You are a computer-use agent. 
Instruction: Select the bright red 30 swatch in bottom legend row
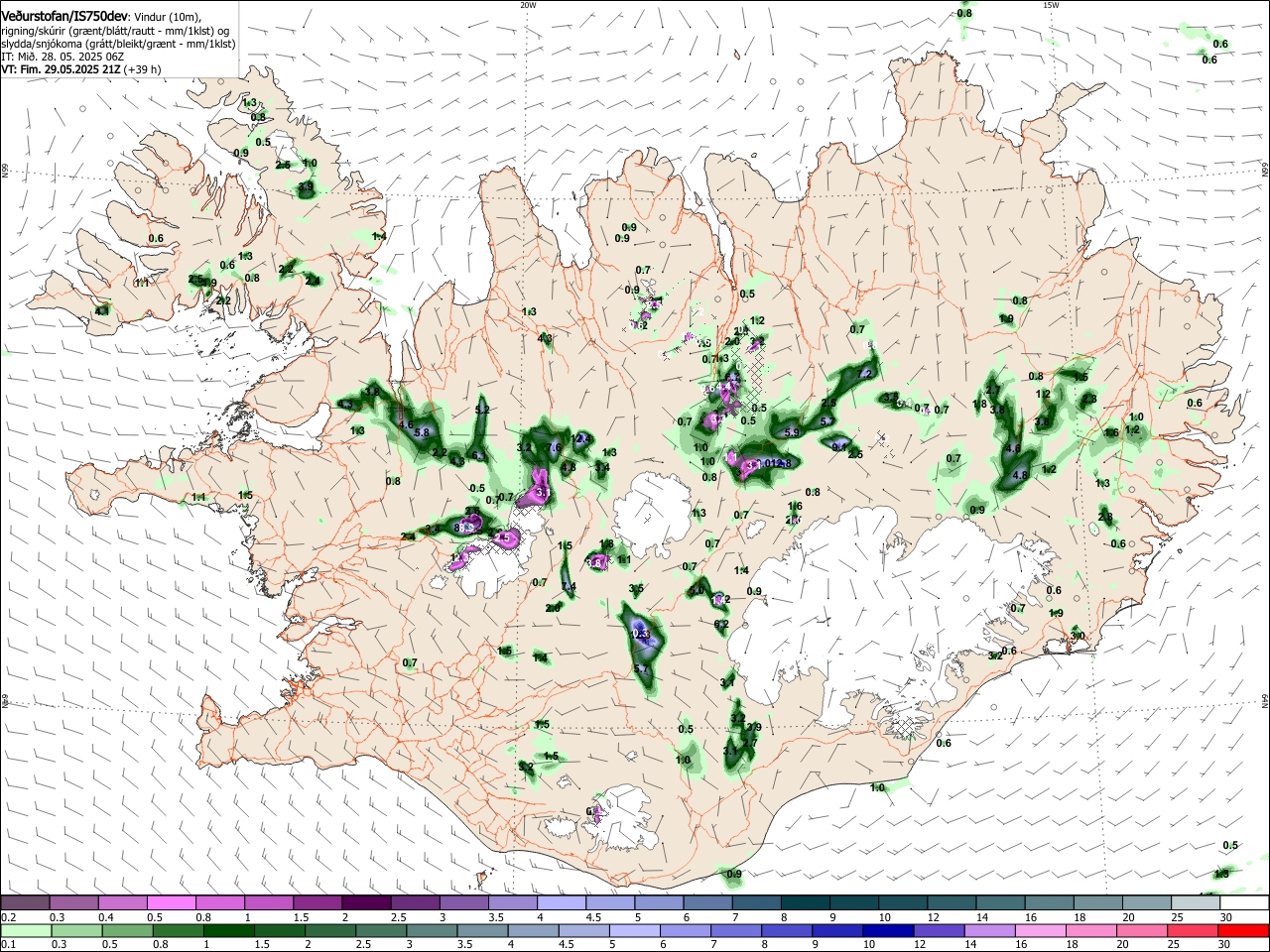(x=1243, y=930)
